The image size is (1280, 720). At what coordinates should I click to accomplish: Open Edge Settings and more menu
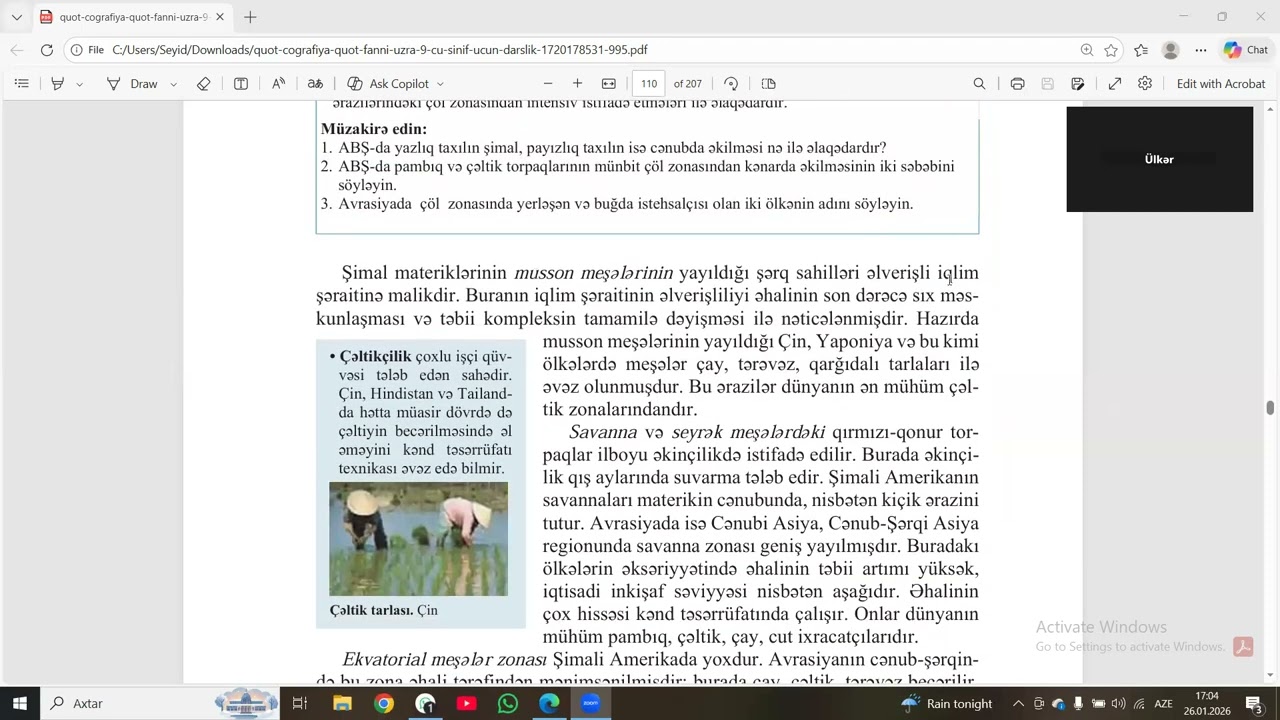[1201, 50]
